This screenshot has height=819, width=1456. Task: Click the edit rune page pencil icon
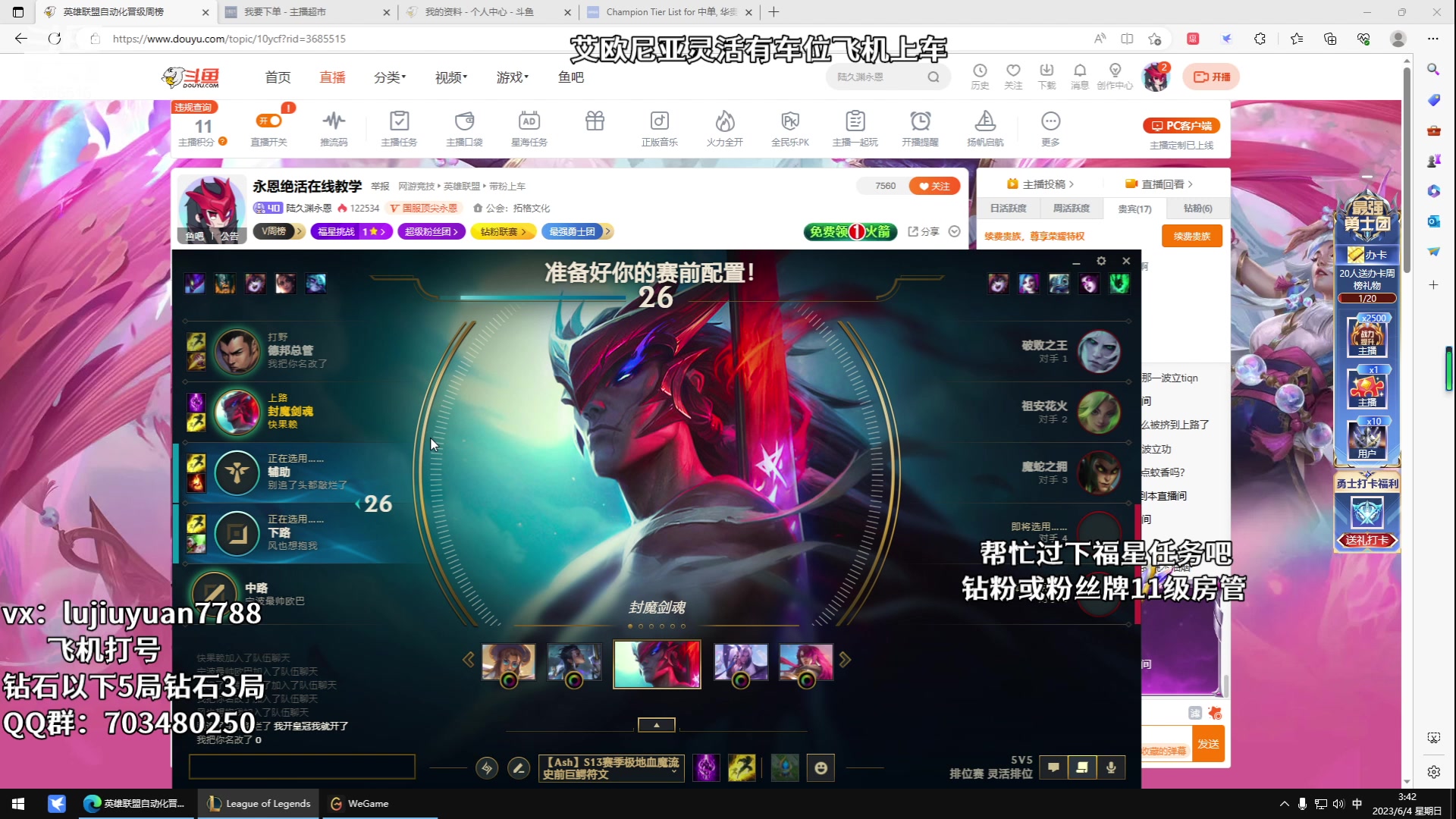pyautogui.click(x=519, y=768)
